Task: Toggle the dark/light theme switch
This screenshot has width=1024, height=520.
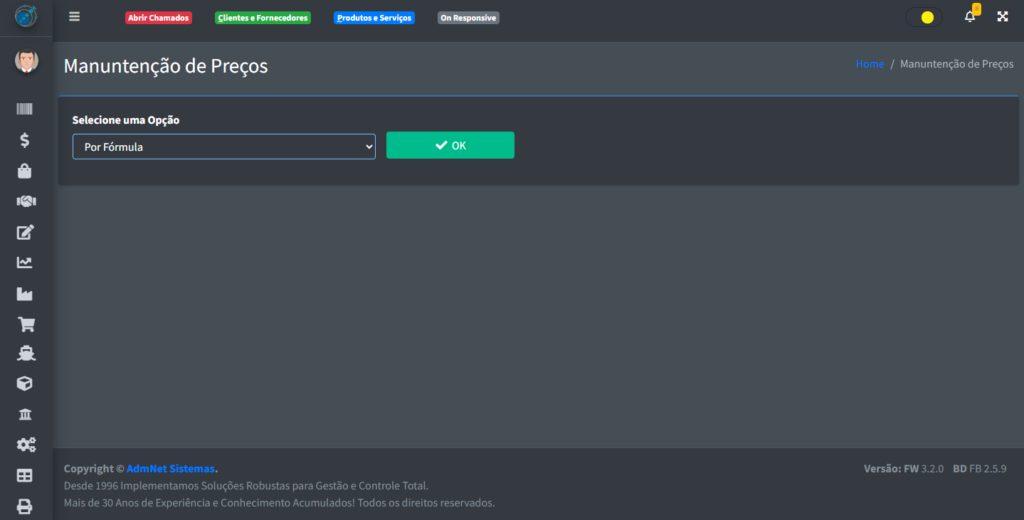Action: tap(923, 17)
